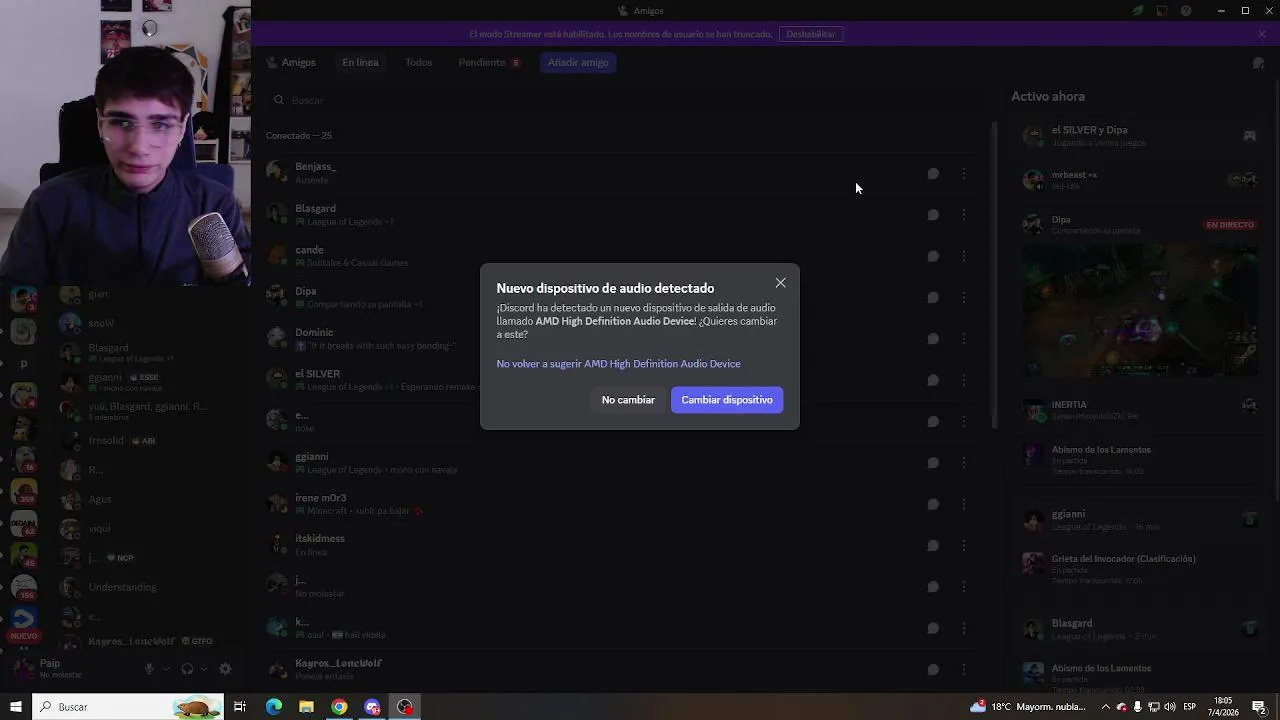Open user settings gear icon
The width and height of the screenshot is (1280, 720).
pos(225,669)
